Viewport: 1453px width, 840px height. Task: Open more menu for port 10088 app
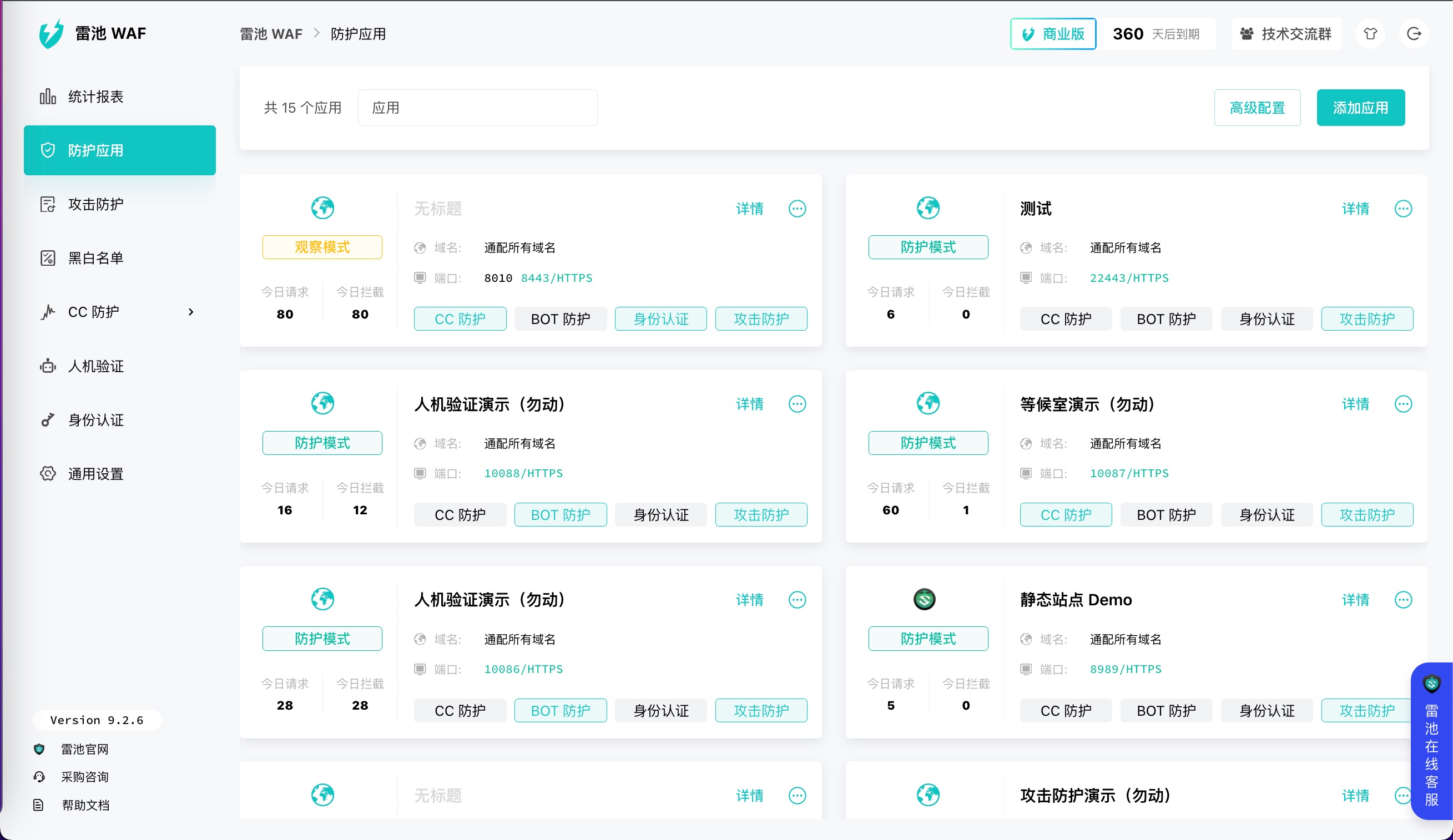[x=797, y=404]
